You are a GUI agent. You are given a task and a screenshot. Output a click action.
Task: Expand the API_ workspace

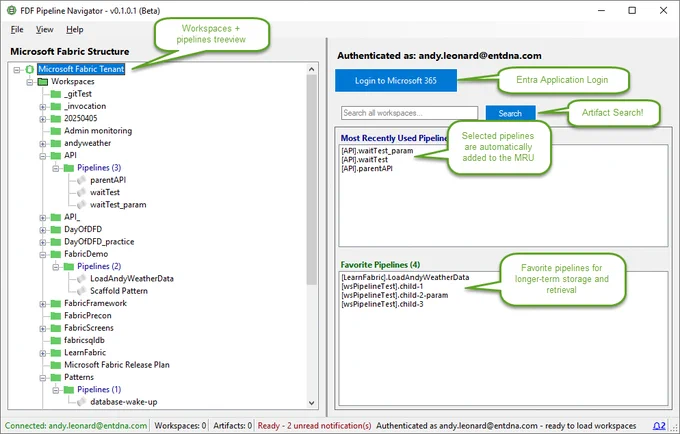tap(42, 218)
